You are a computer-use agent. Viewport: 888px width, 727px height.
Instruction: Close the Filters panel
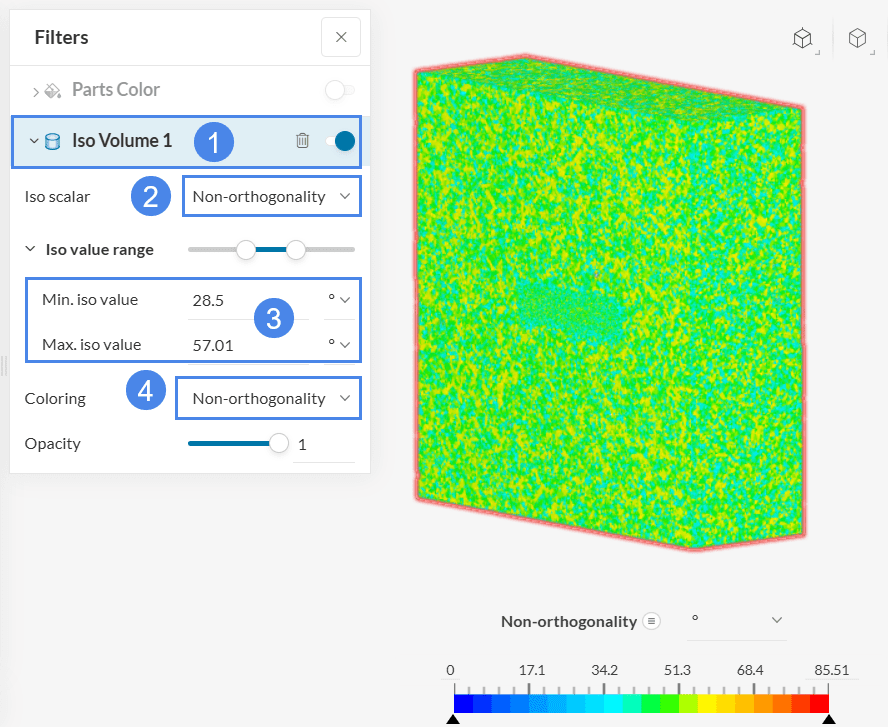coord(341,37)
